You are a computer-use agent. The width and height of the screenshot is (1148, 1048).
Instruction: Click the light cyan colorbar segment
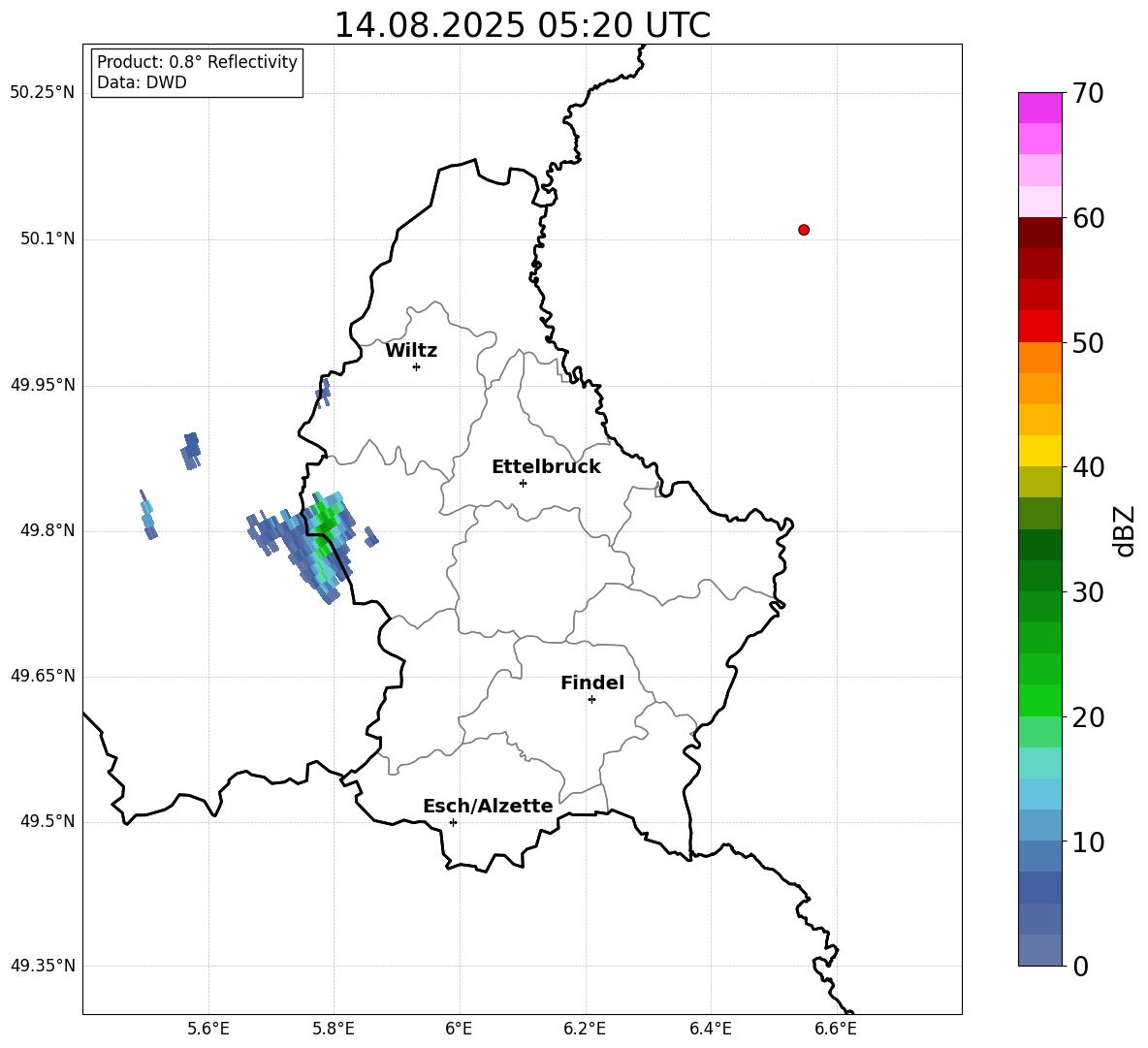1039,763
